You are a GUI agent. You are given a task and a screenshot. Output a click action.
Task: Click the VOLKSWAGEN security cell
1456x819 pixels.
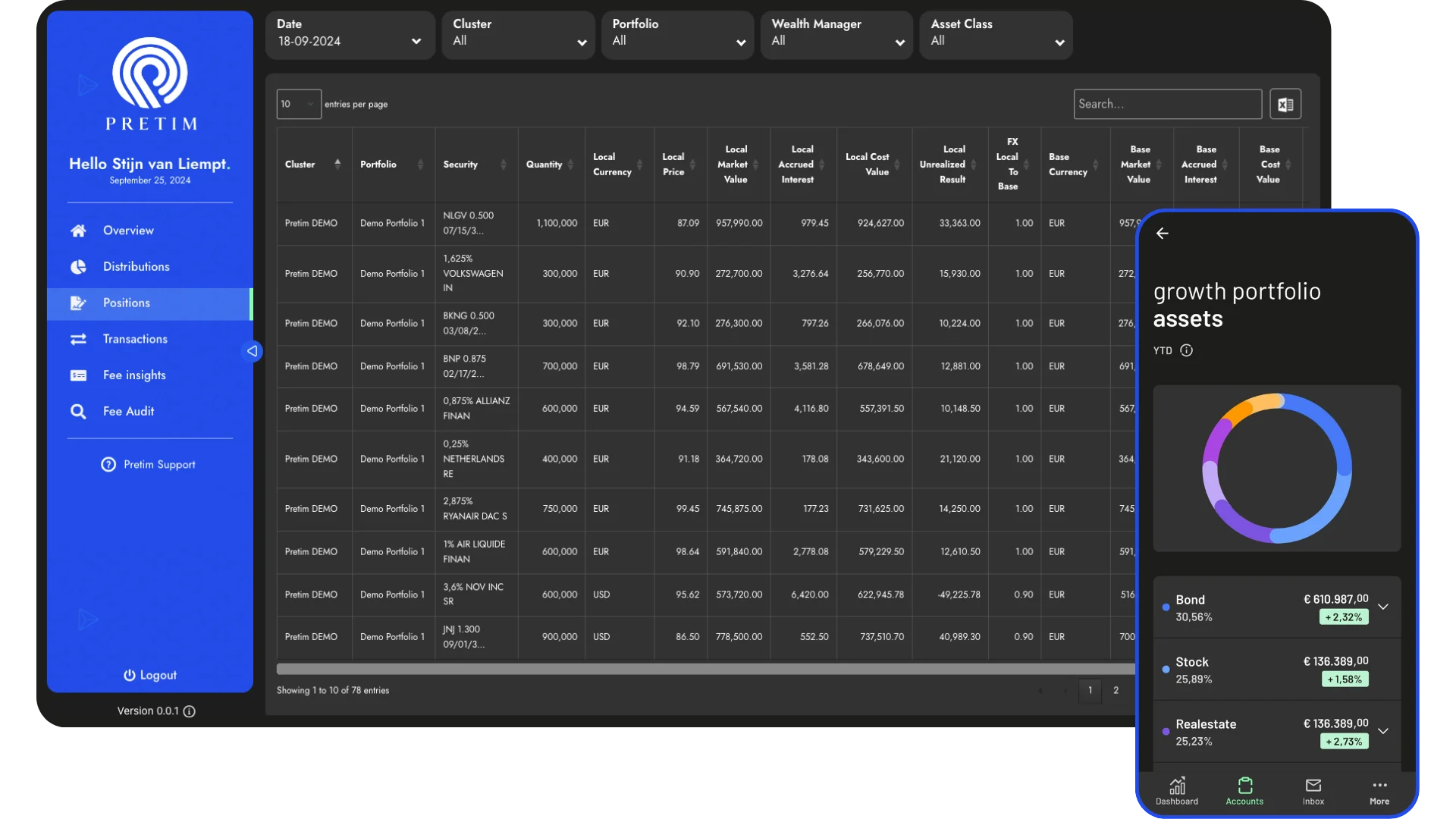(x=476, y=274)
